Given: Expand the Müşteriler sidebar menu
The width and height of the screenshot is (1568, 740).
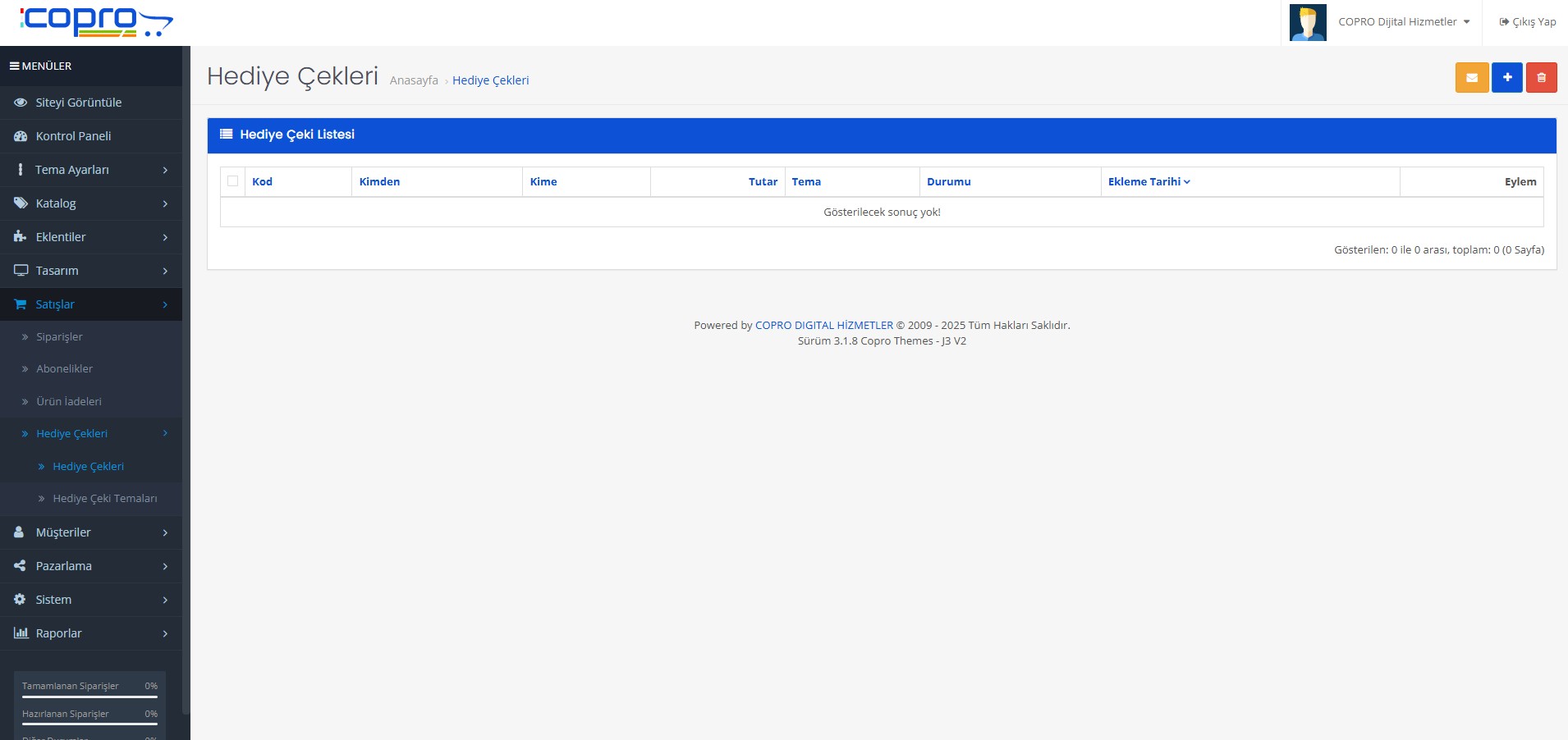Looking at the screenshot, I should (90, 532).
